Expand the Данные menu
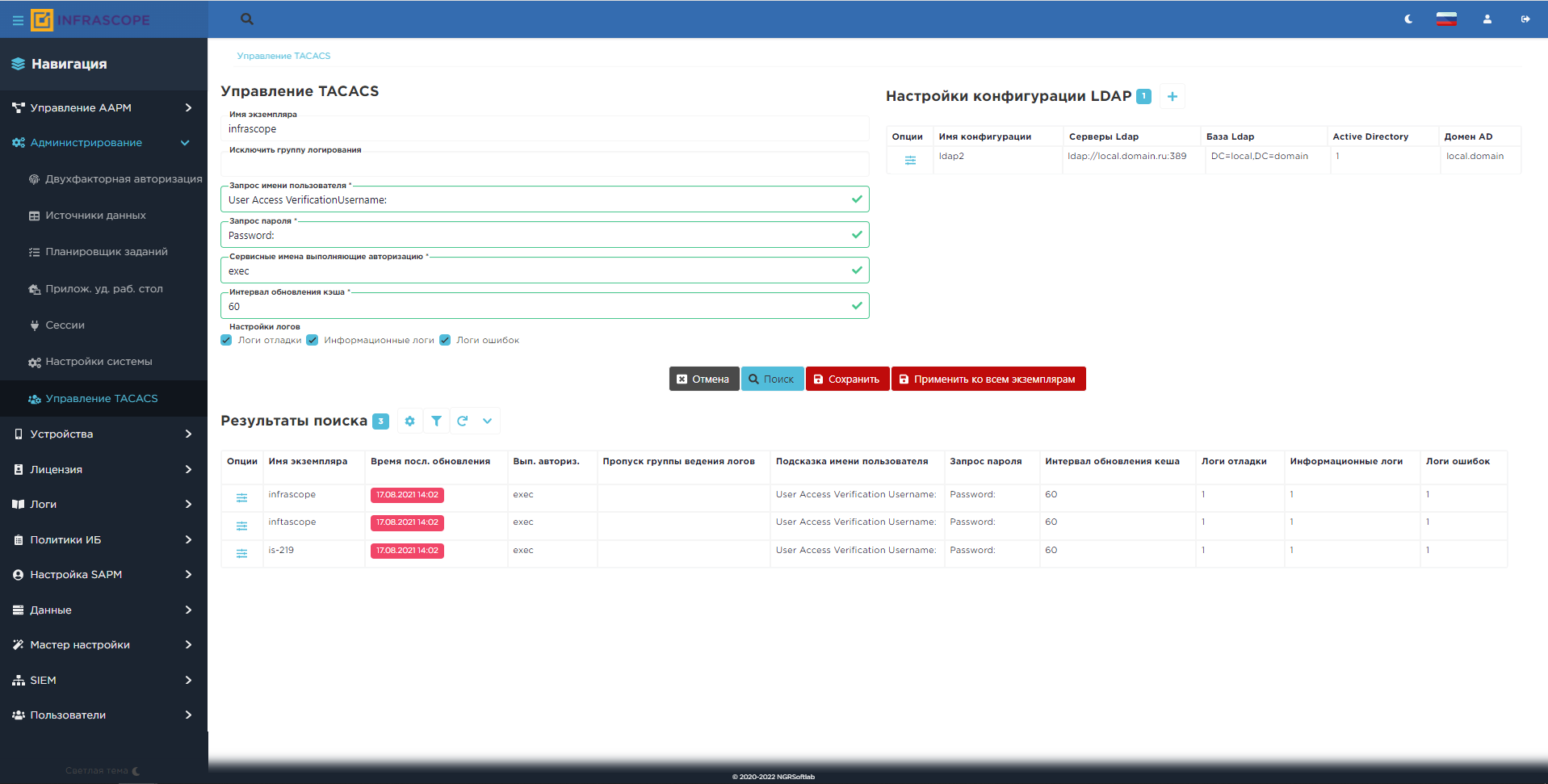Image resolution: width=1548 pixels, height=784 pixels. (103, 610)
